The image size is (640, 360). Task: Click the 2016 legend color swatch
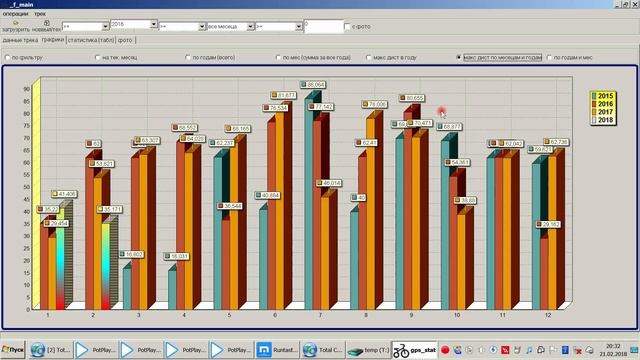(x=594, y=104)
